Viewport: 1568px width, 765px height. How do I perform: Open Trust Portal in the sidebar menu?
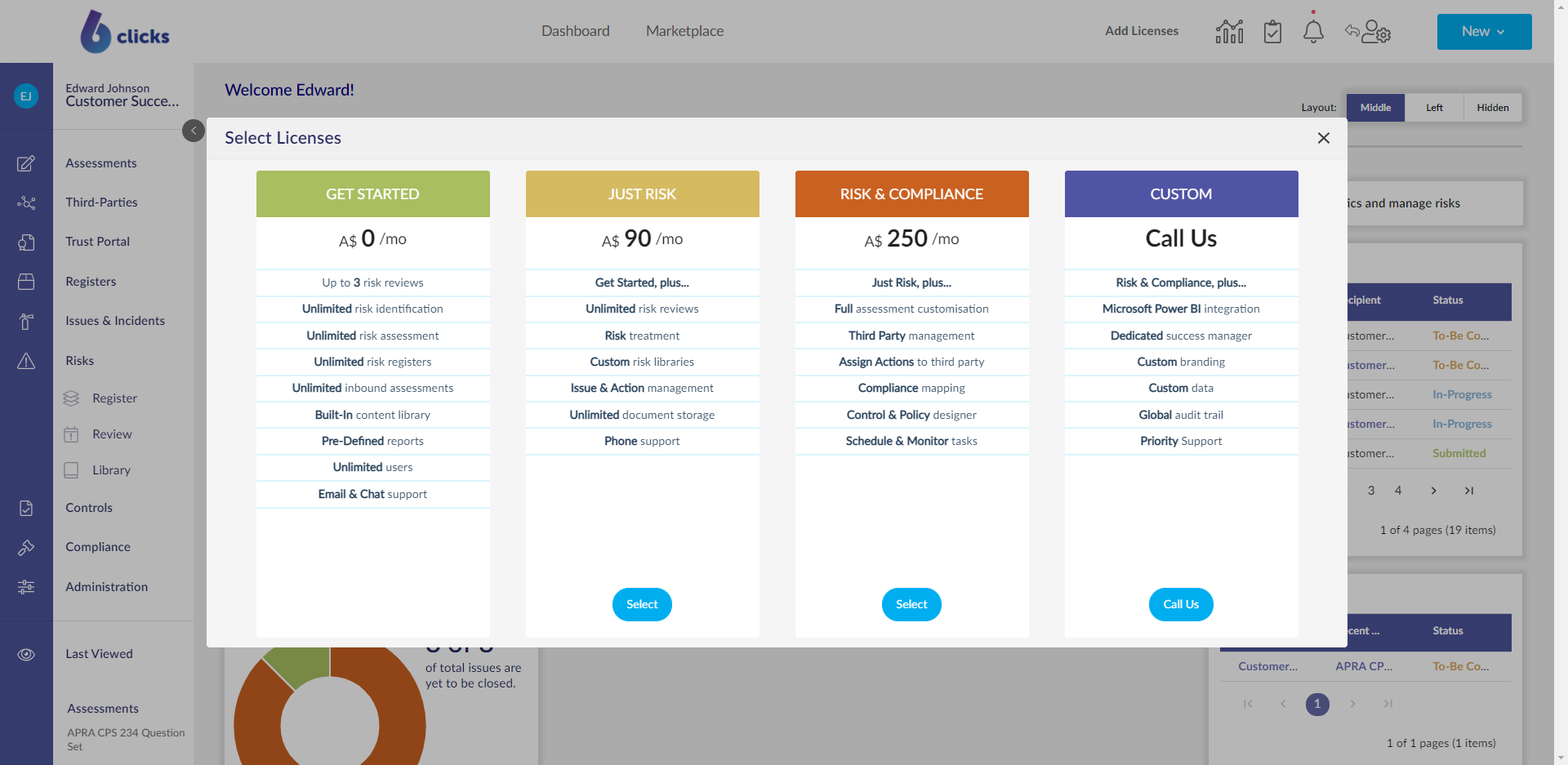tap(98, 242)
